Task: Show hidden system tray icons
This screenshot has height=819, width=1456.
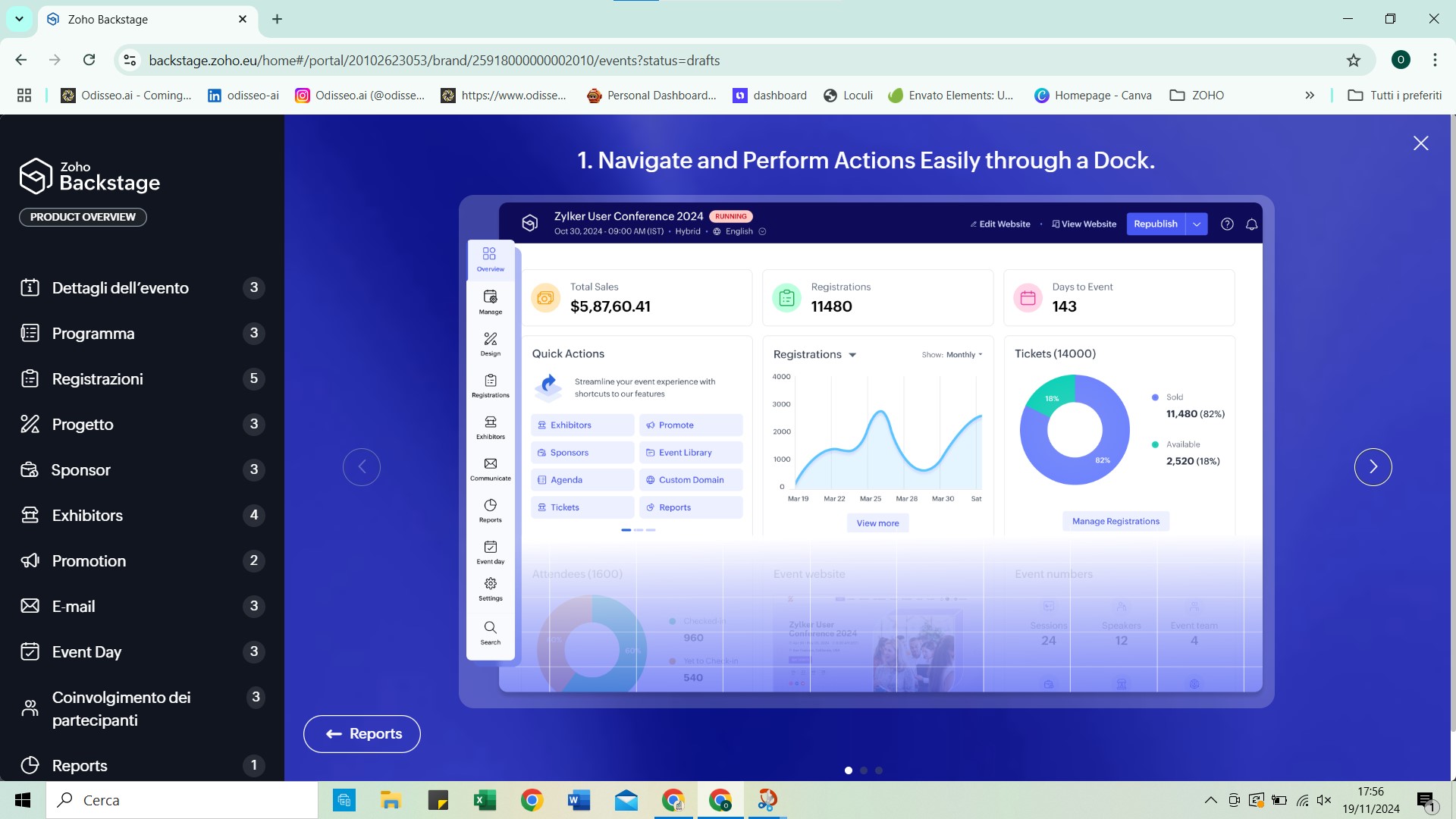Action: click(x=1211, y=800)
